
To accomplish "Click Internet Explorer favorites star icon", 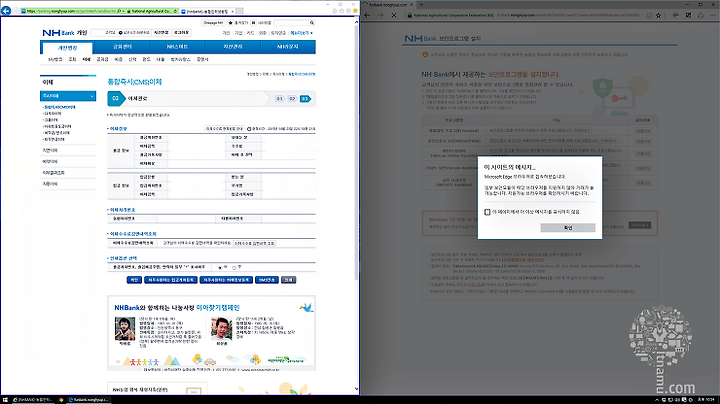I will point(342,11).
